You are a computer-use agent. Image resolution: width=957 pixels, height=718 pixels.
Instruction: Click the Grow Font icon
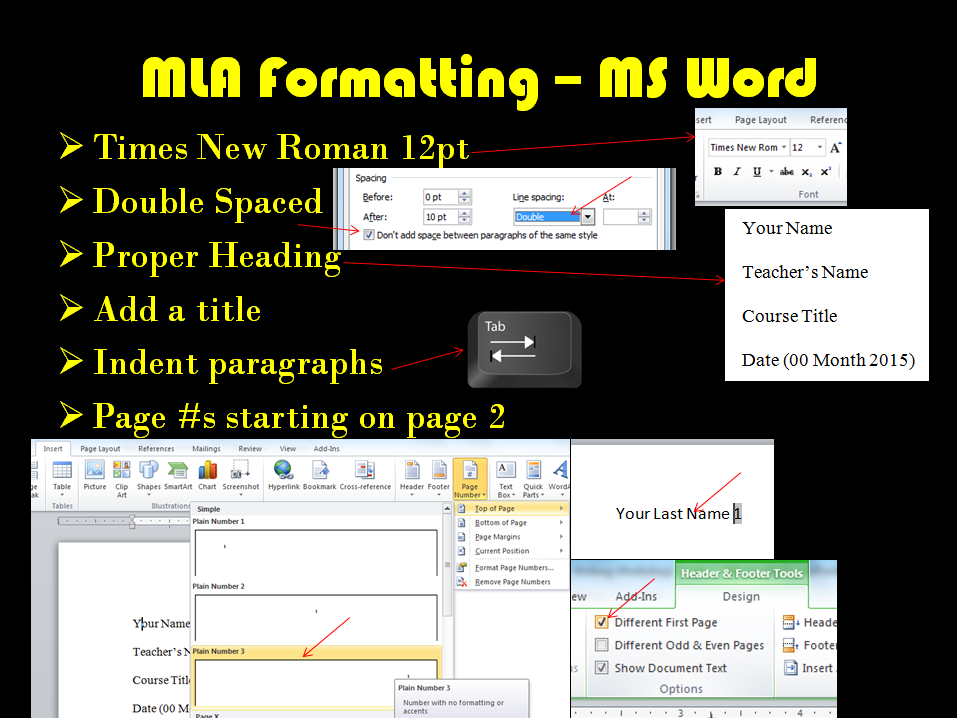point(836,147)
